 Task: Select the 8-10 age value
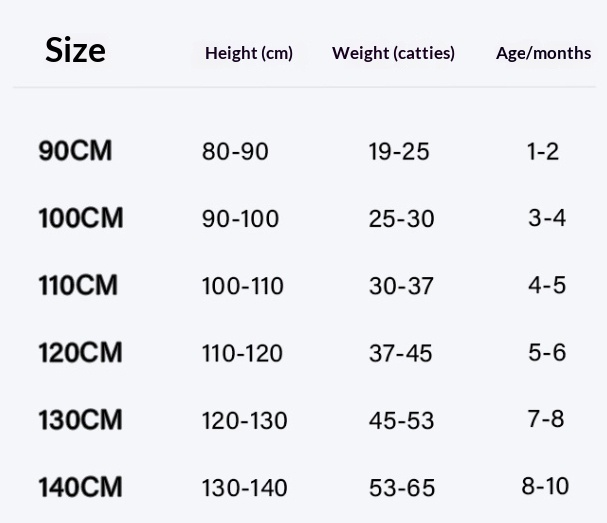[x=545, y=487]
